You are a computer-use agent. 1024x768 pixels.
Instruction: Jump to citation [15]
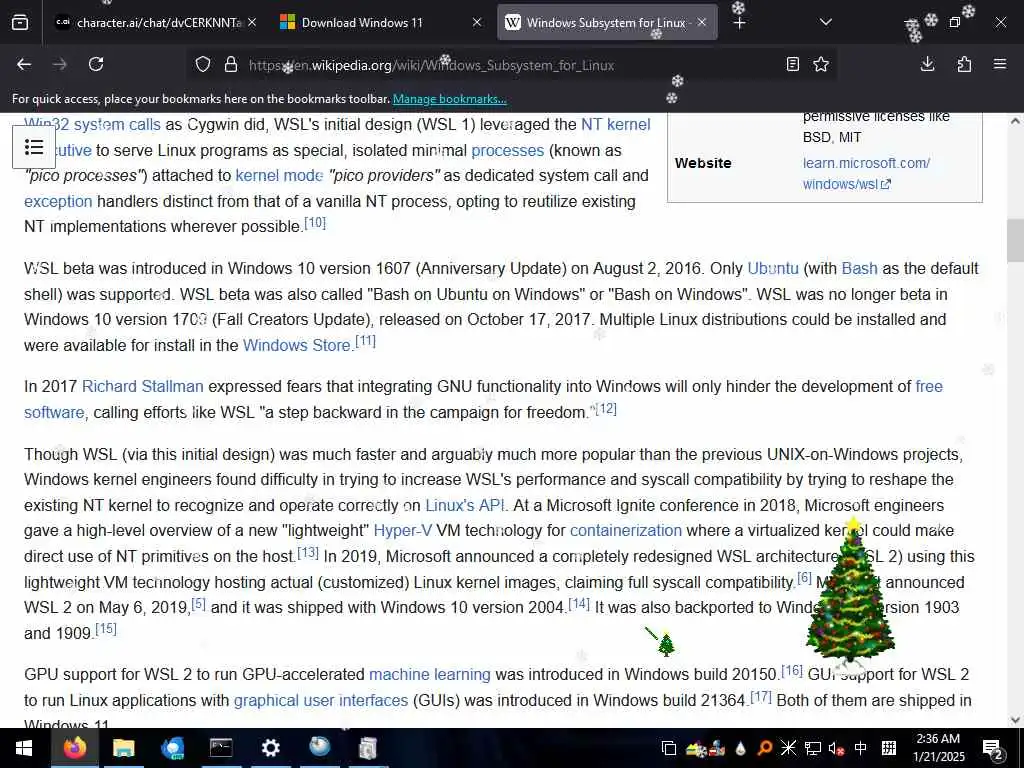click(x=106, y=629)
